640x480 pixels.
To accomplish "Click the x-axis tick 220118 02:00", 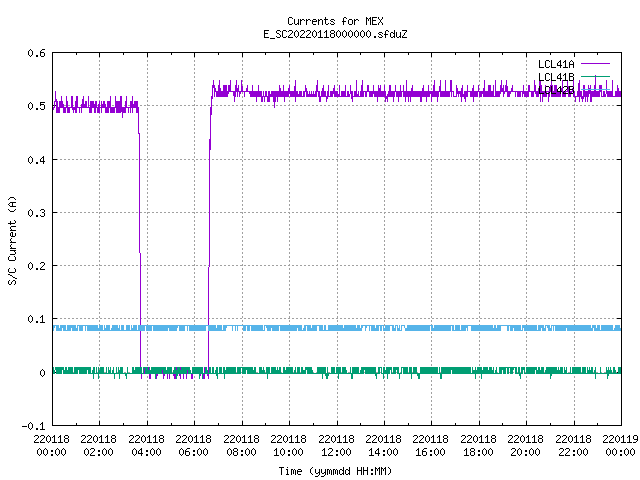I will coord(98,446).
